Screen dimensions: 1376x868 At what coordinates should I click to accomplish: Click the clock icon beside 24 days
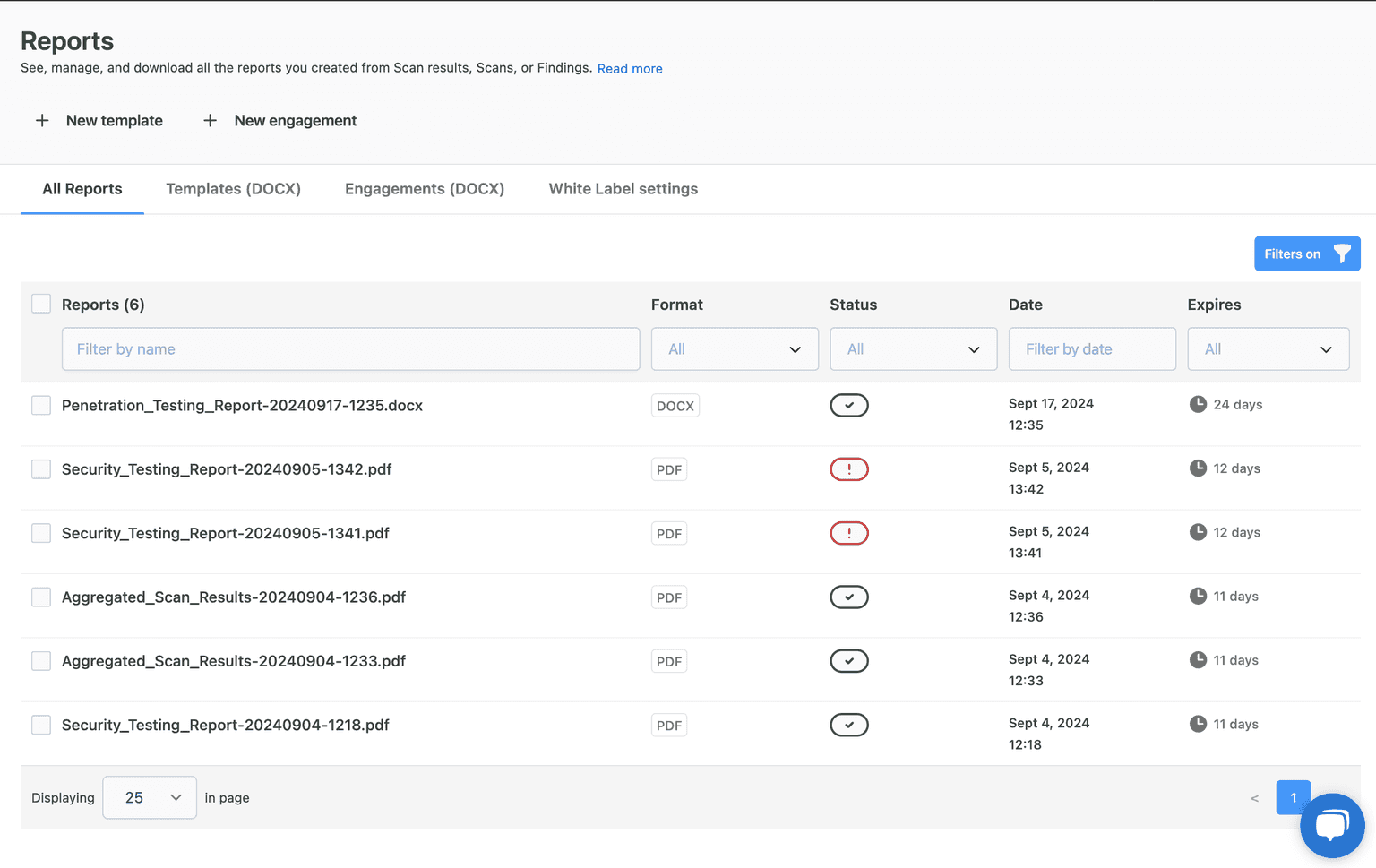tap(1197, 404)
